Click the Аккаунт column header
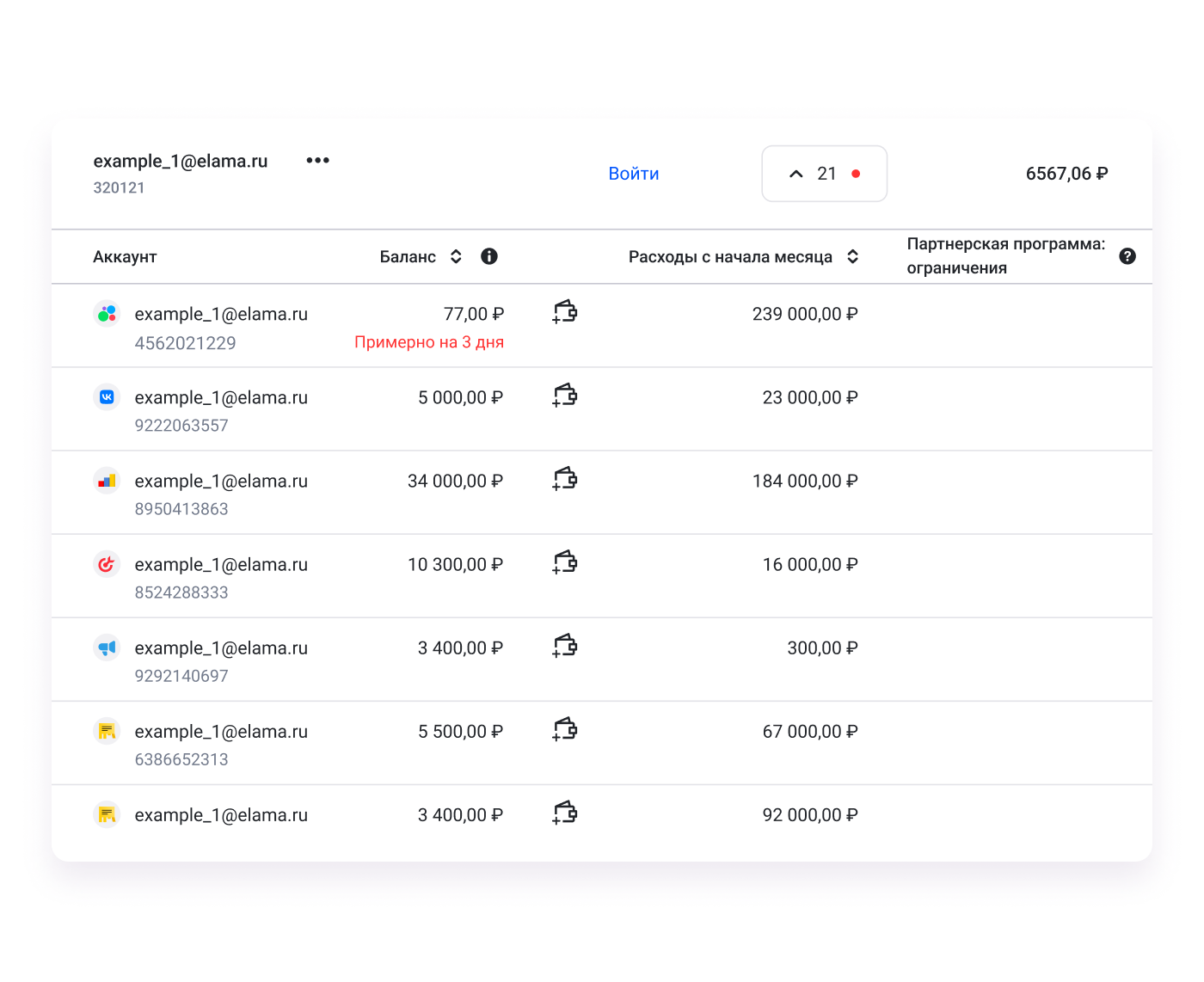This screenshot has height=982, width=1204. coord(125,257)
